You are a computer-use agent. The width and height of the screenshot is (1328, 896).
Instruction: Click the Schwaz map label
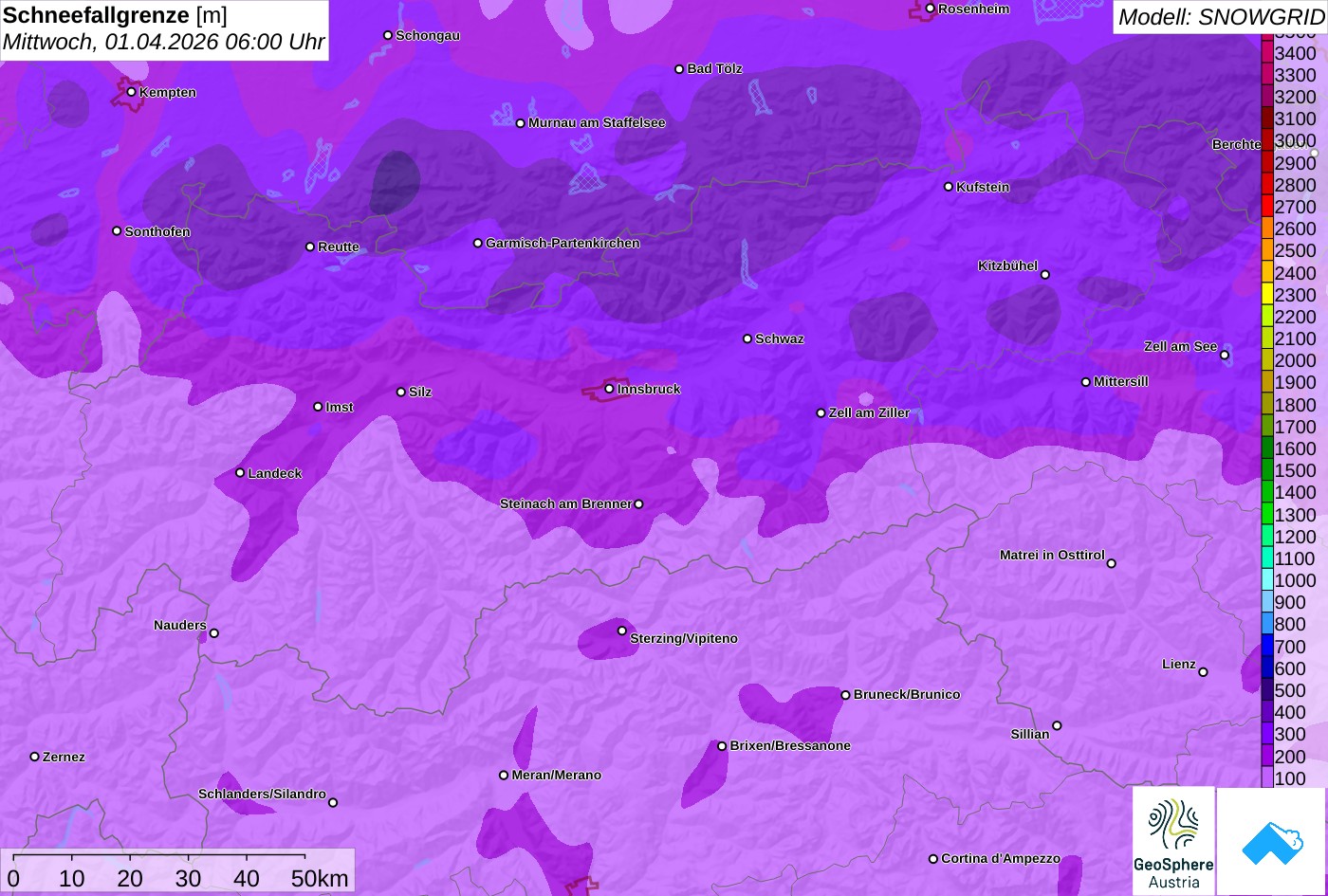pyautogui.click(x=780, y=338)
